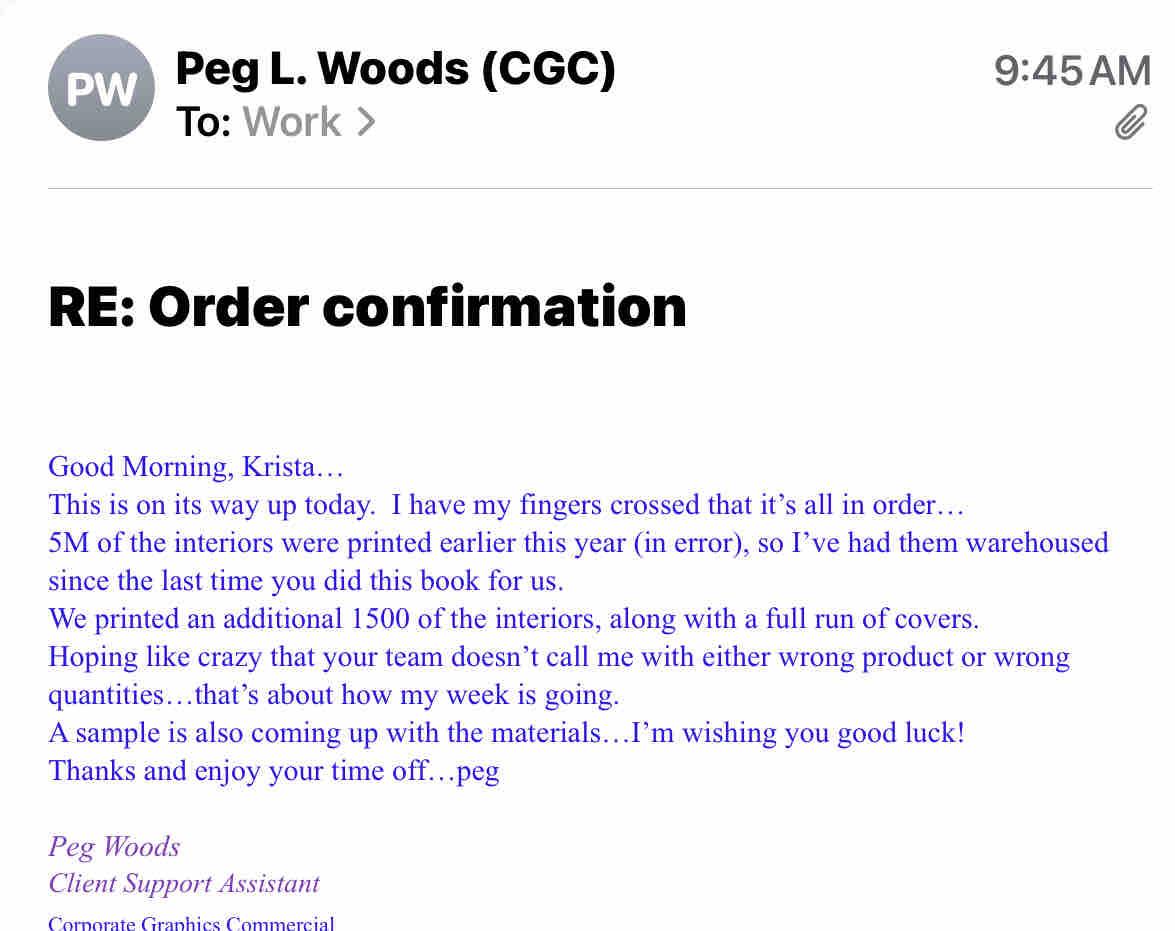The image size is (1175, 931).
Task: Click the 'A sample is also coming' line
Action: coord(506,733)
